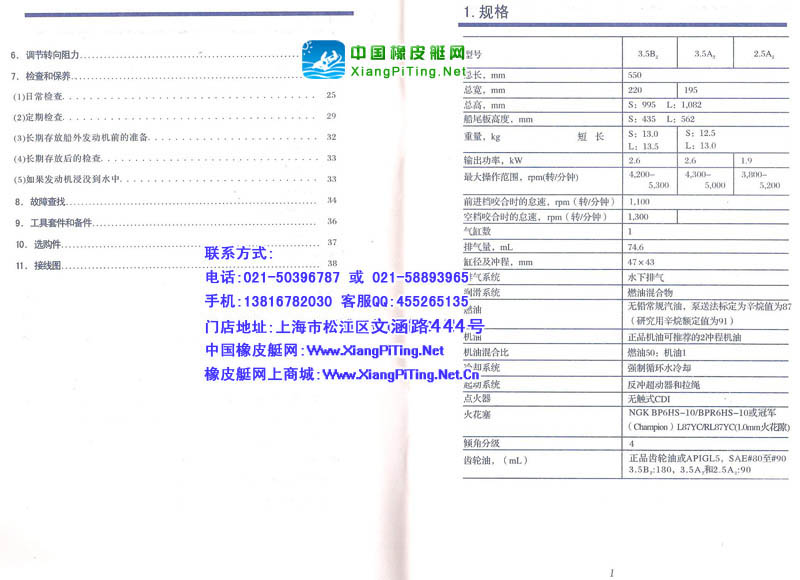Select contents entry '8. 故障查找'
Image resolution: width=800 pixels, height=580 pixels.
tap(40, 202)
